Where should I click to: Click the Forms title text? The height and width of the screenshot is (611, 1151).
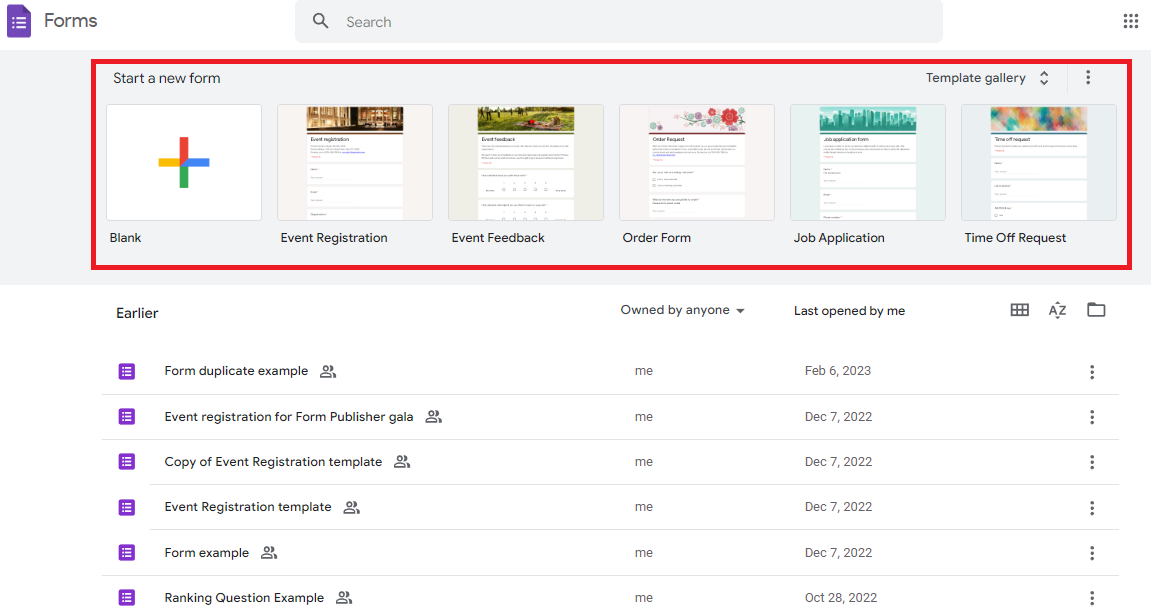[x=70, y=21]
